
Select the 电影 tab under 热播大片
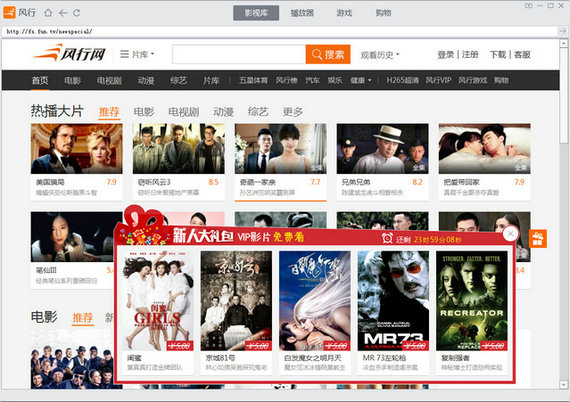(x=144, y=112)
